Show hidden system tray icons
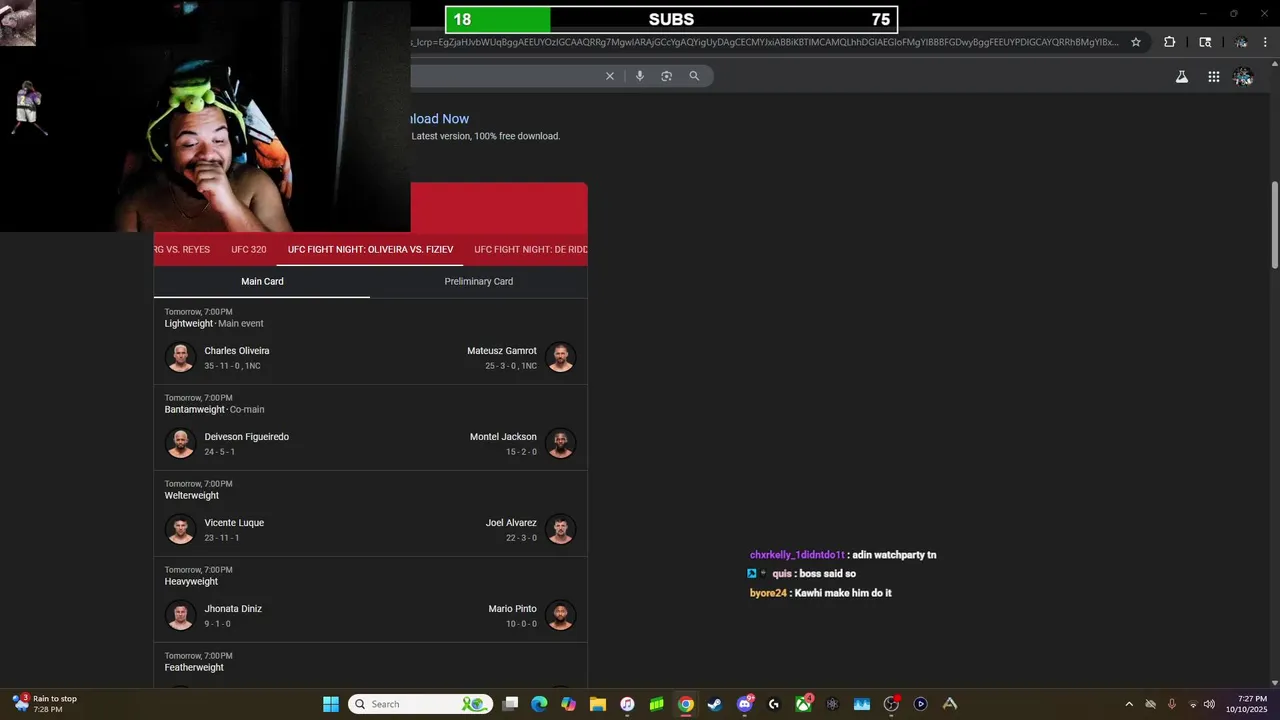The width and height of the screenshot is (1280, 720). tap(1129, 704)
